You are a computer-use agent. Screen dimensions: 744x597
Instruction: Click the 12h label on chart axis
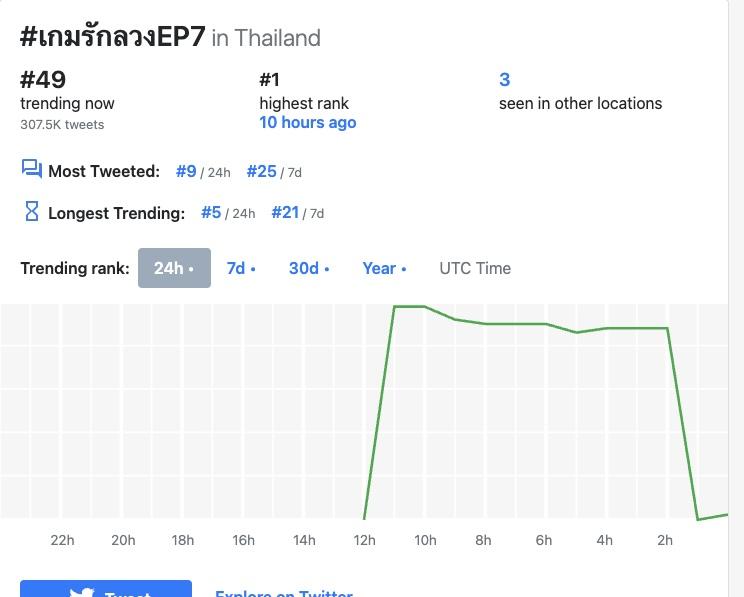coord(364,540)
